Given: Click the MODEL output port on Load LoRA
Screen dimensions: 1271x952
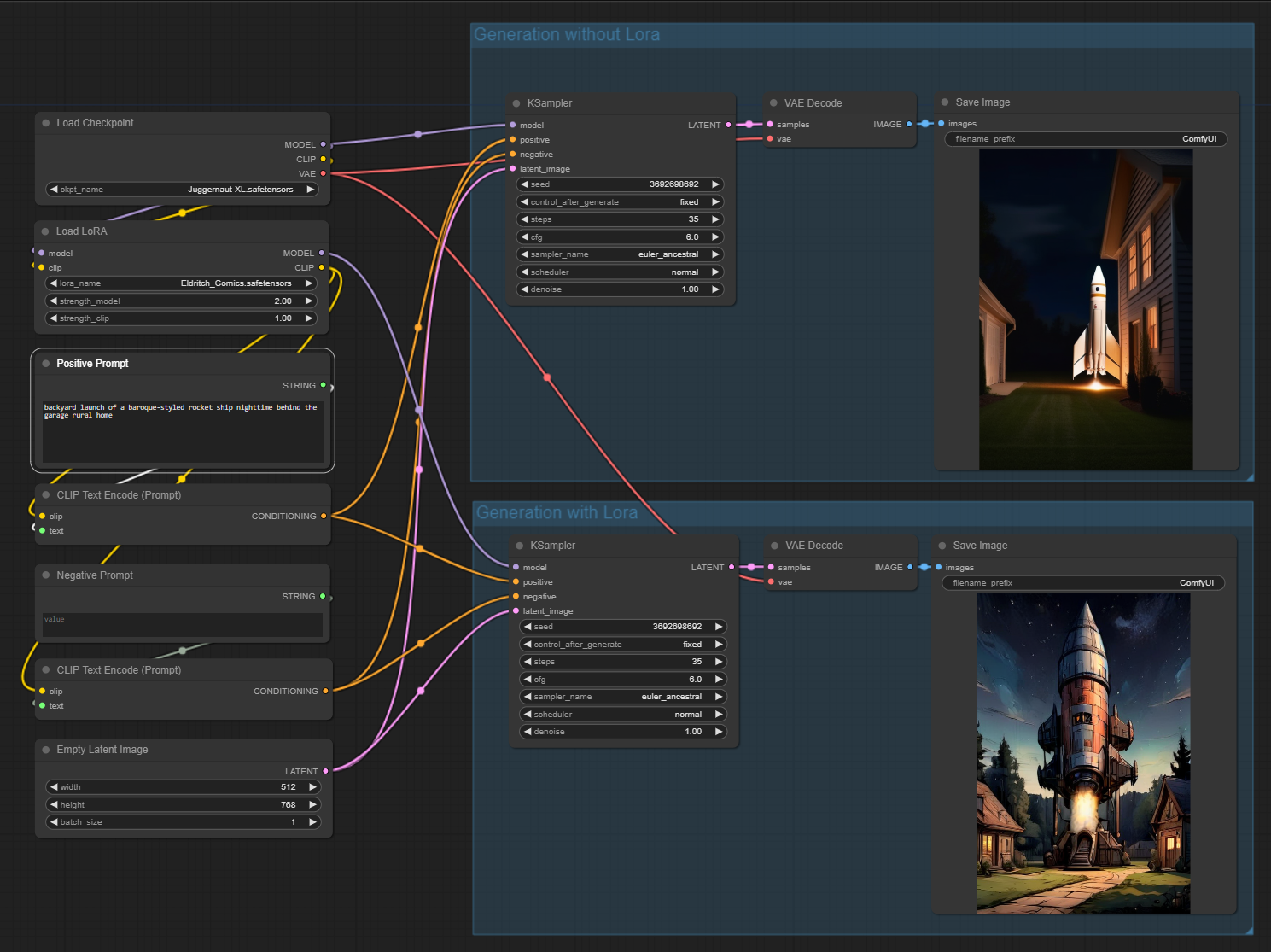Looking at the screenshot, I should pyautogui.click(x=321, y=253).
